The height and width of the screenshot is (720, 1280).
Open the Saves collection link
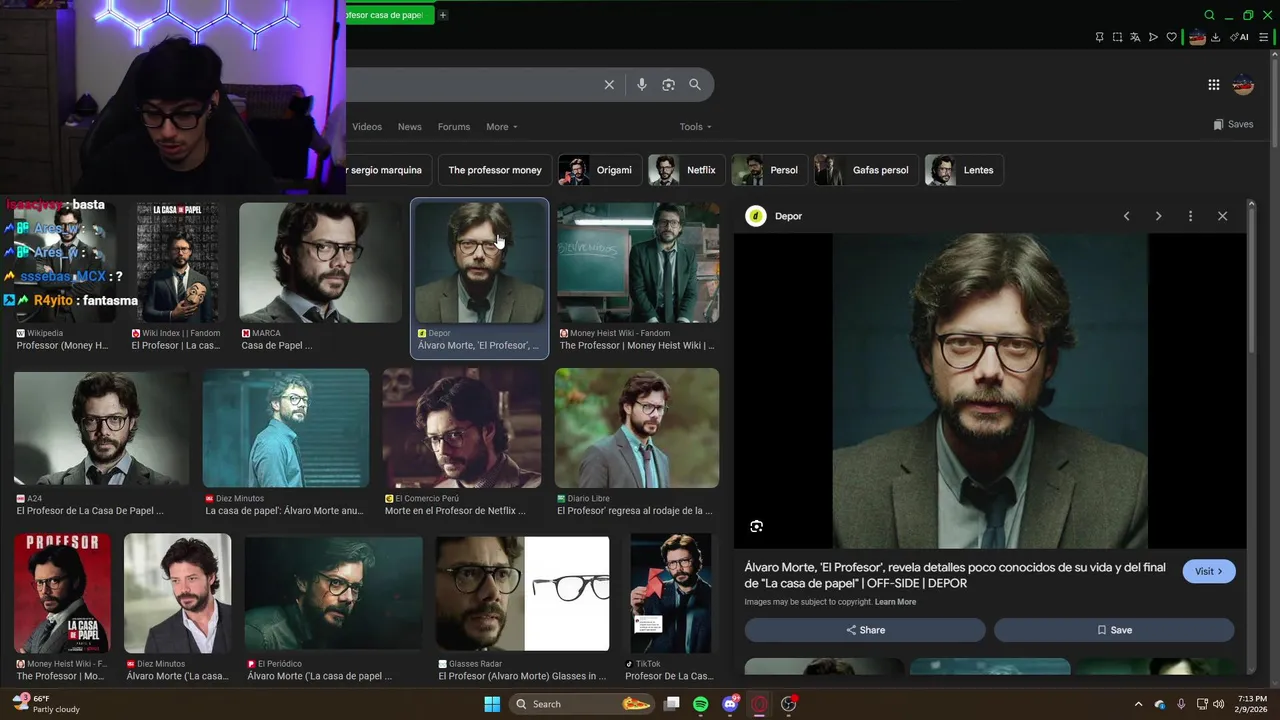click(1233, 125)
